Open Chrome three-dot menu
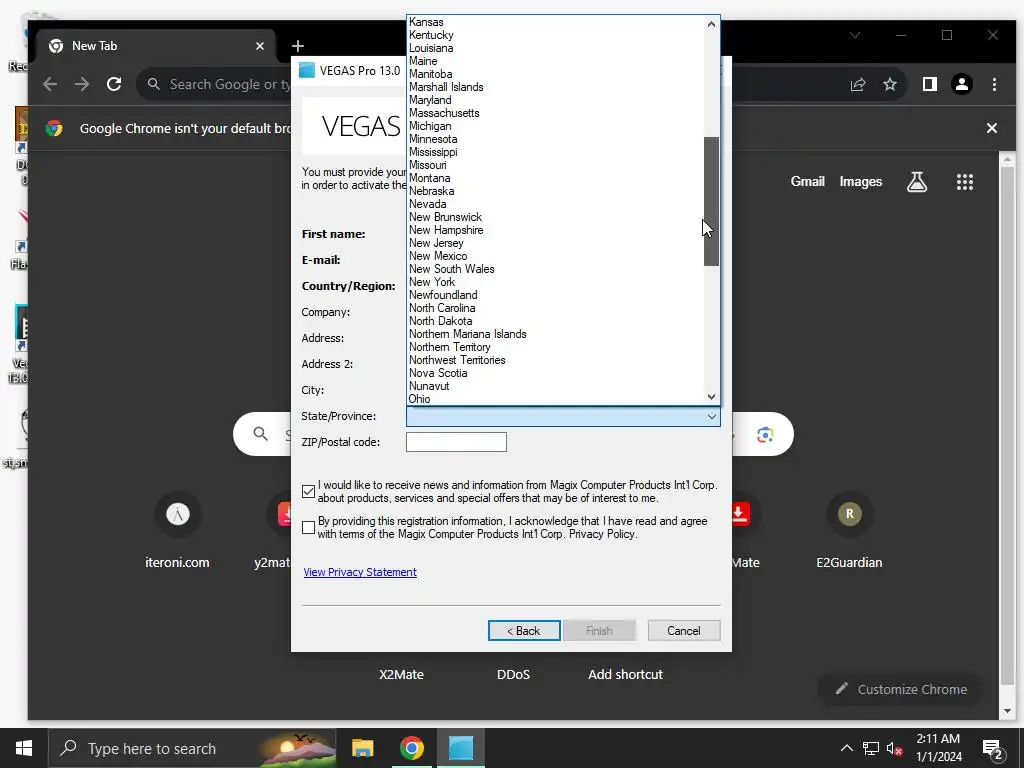 coord(994,84)
